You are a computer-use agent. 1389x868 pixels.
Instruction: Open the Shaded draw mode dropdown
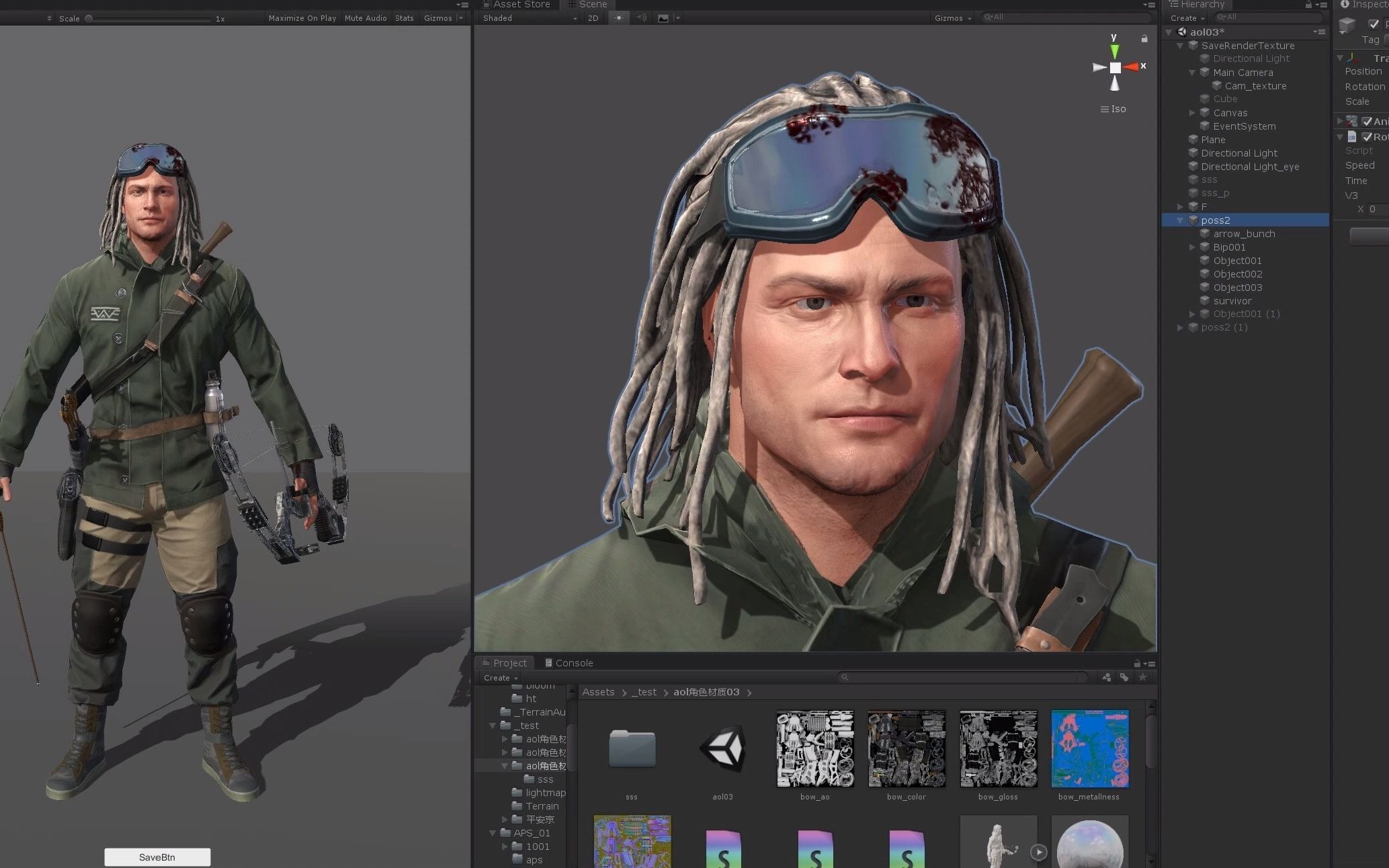tap(529, 18)
